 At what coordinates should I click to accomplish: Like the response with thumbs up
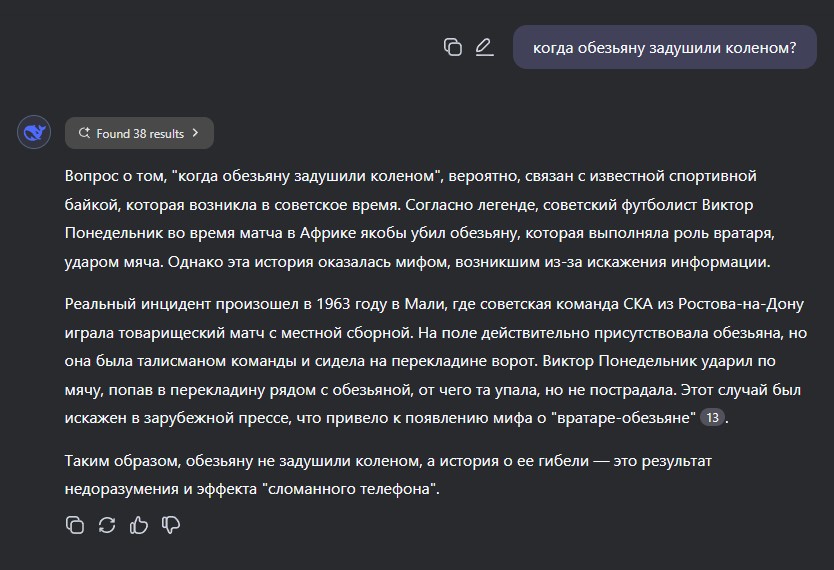point(139,525)
